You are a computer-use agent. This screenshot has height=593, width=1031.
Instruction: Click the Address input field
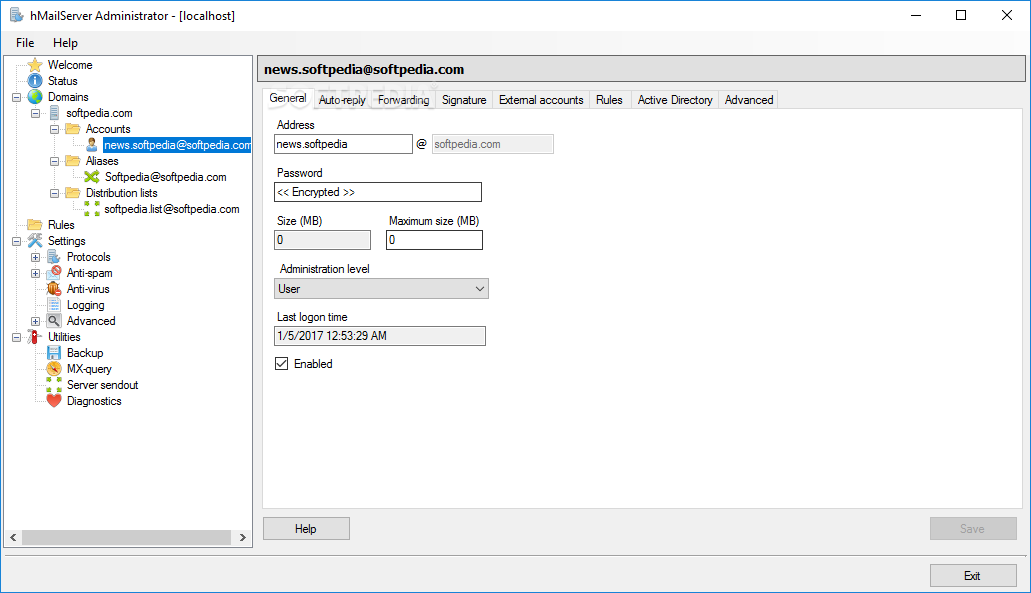[x=343, y=144]
